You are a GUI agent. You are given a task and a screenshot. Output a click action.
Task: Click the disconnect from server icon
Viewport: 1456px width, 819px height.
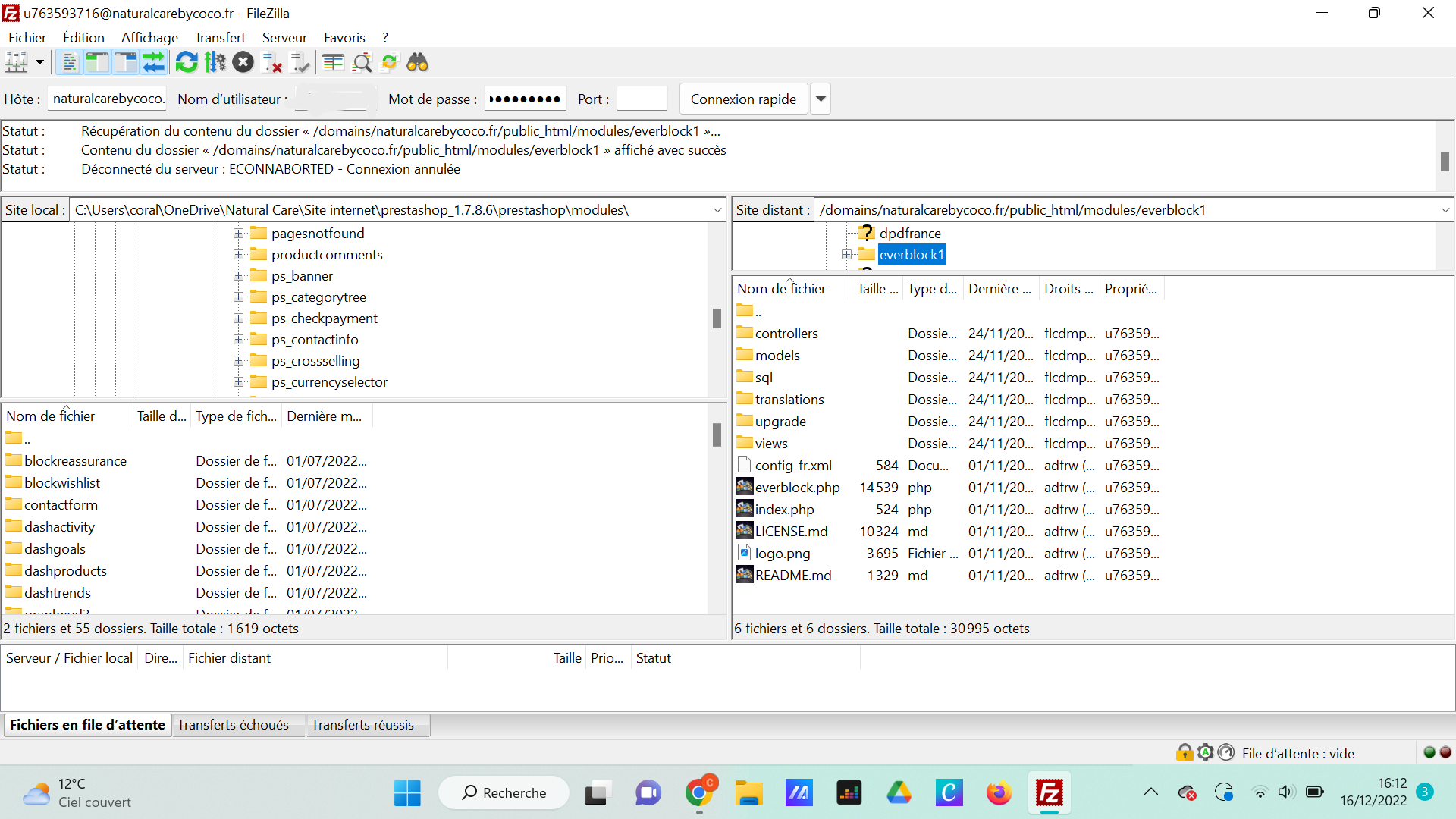tap(271, 62)
